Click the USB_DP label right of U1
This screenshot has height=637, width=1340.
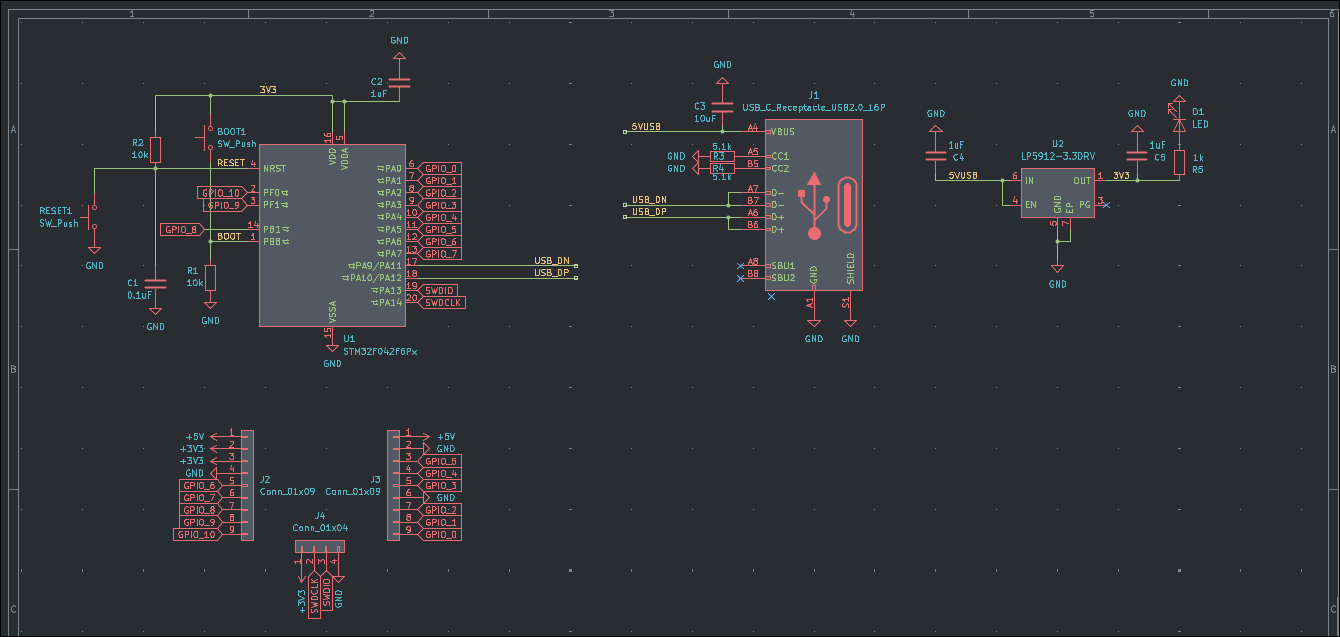551,272
